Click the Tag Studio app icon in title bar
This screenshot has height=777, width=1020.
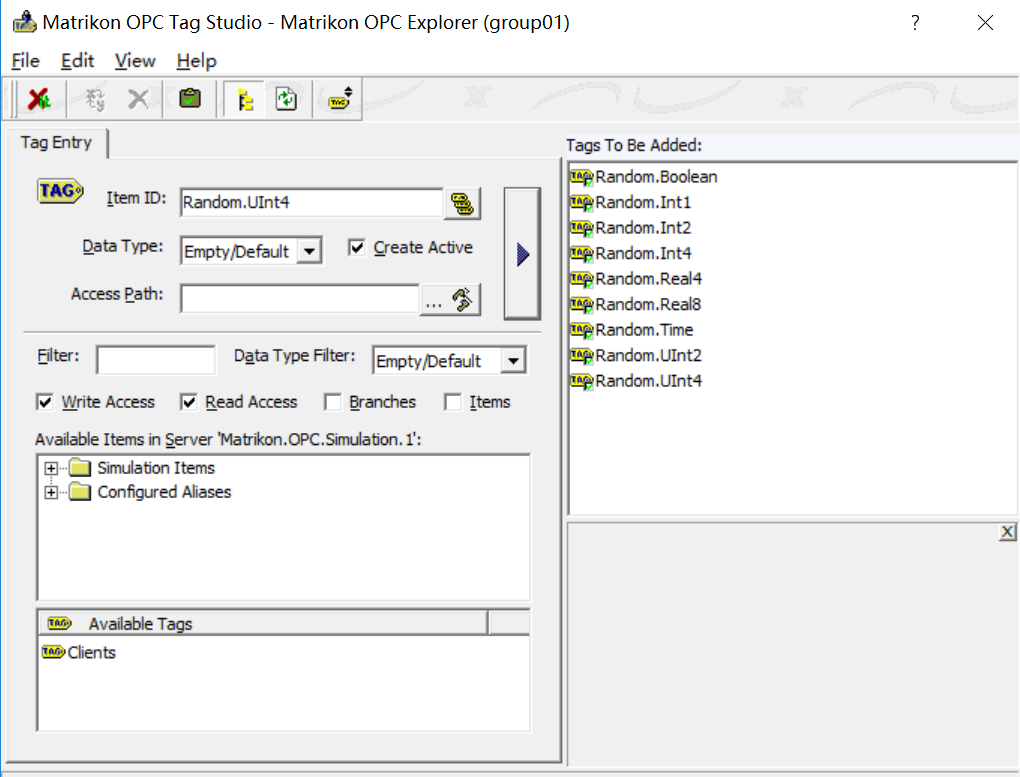coord(25,22)
